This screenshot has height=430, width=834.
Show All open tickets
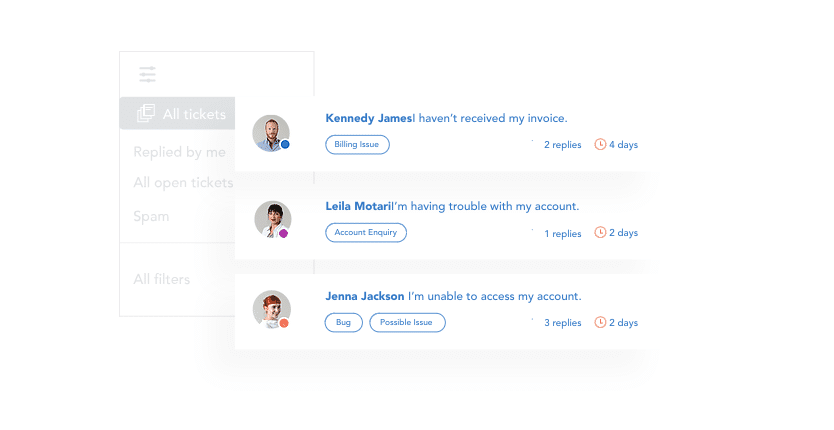pyautogui.click(x=183, y=182)
